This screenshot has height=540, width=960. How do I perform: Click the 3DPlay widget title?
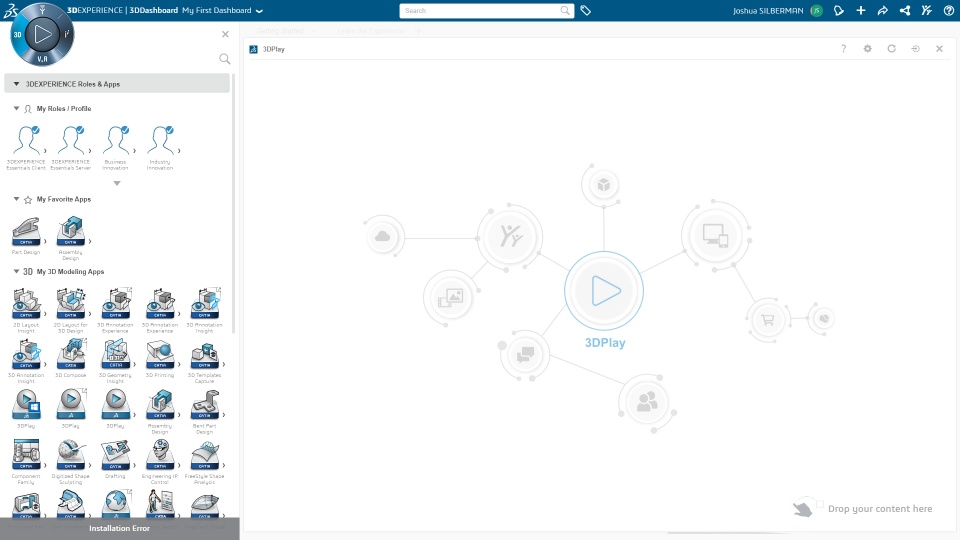point(274,49)
